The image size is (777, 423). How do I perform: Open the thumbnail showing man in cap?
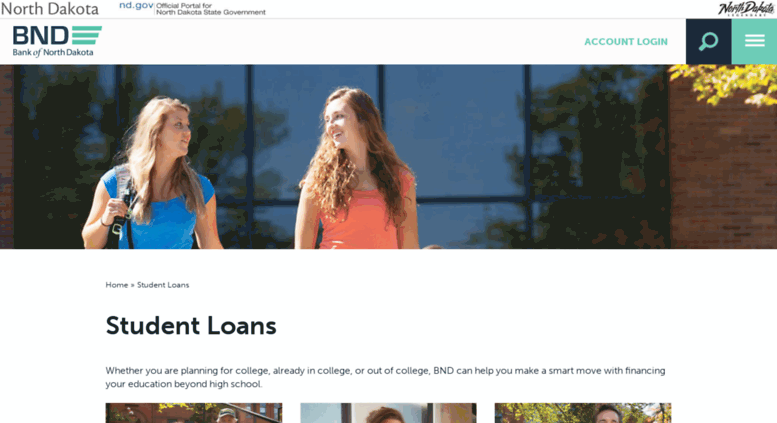pos(194,413)
